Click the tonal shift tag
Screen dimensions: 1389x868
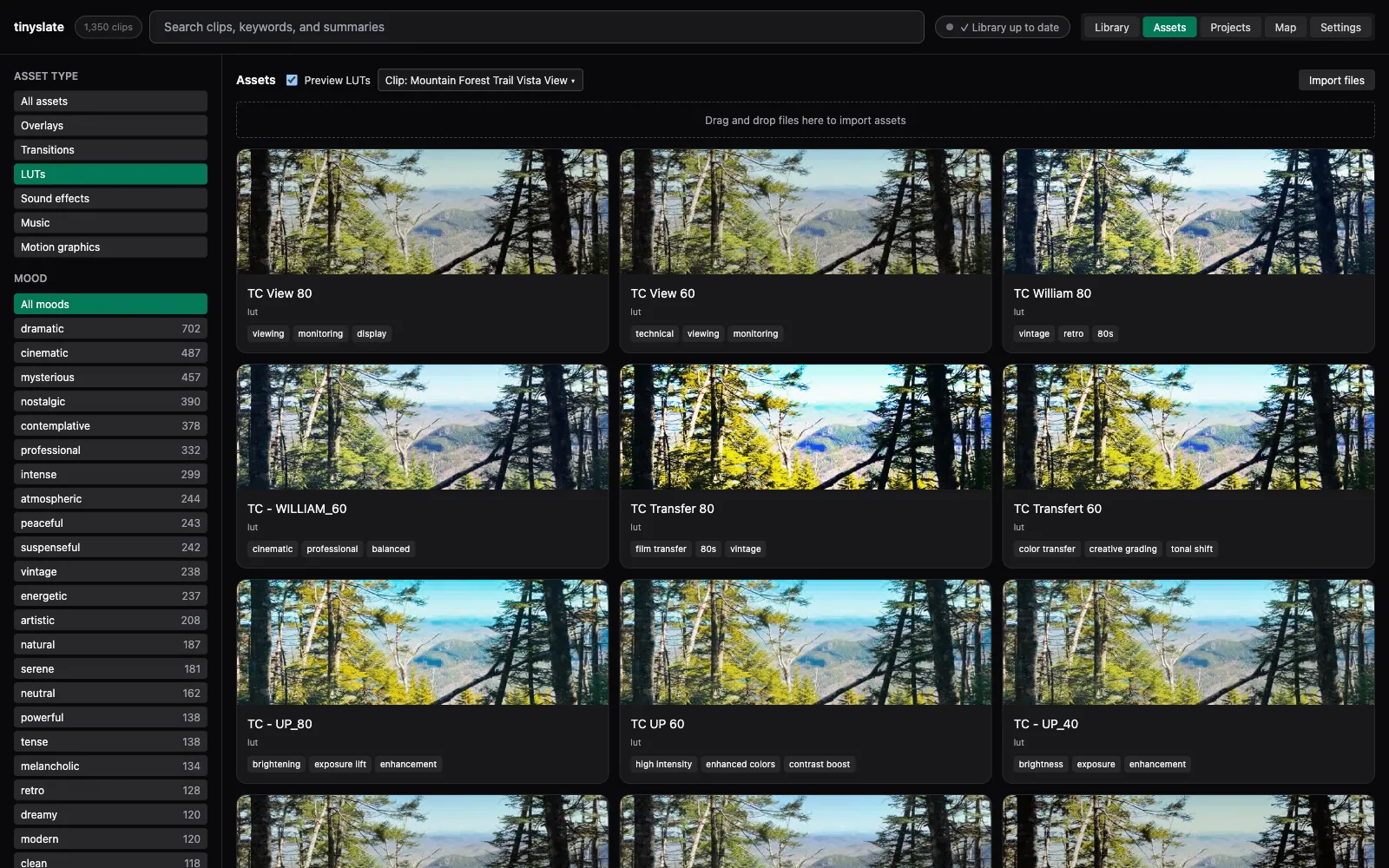1191,549
